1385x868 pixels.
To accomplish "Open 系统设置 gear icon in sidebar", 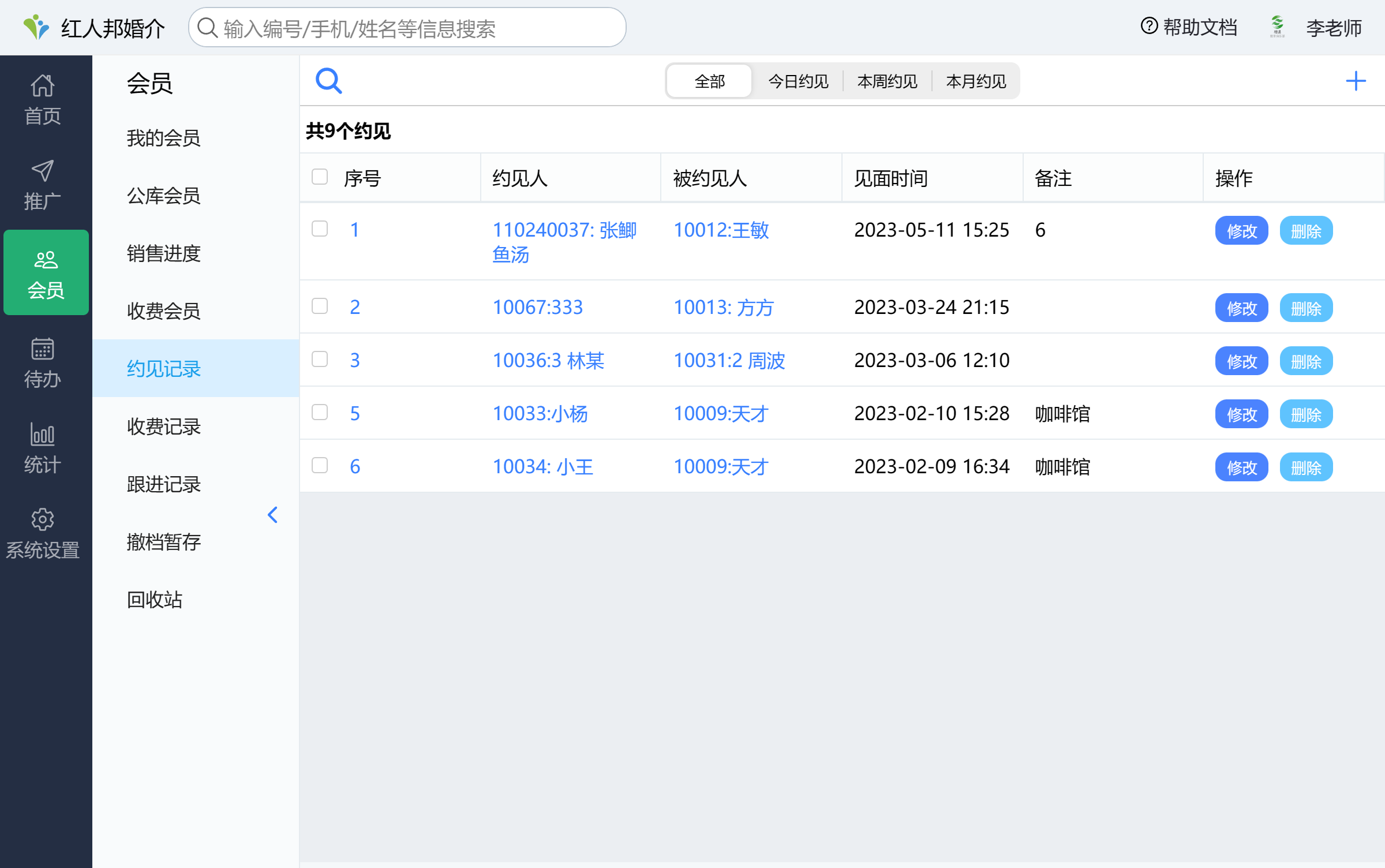I will point(43,534).
